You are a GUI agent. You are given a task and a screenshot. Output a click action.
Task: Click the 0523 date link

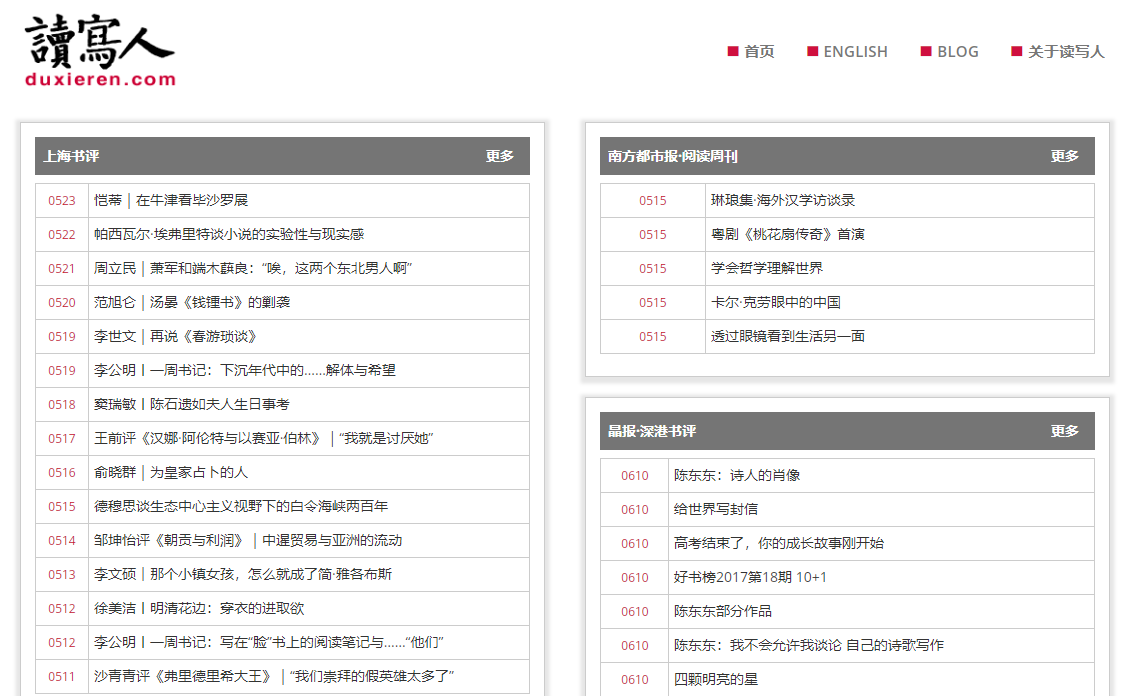point(61,200)
